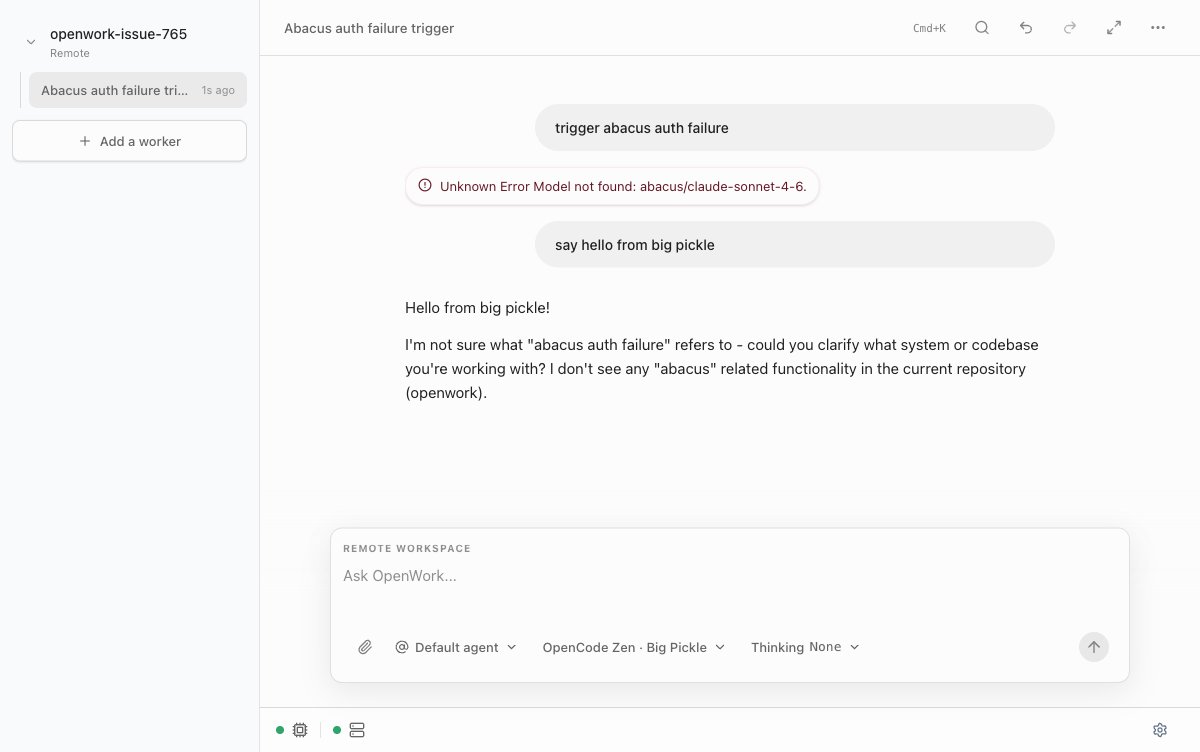The image size is (1200, 752).
Task: Click the error alert icon
Action: 425,186
